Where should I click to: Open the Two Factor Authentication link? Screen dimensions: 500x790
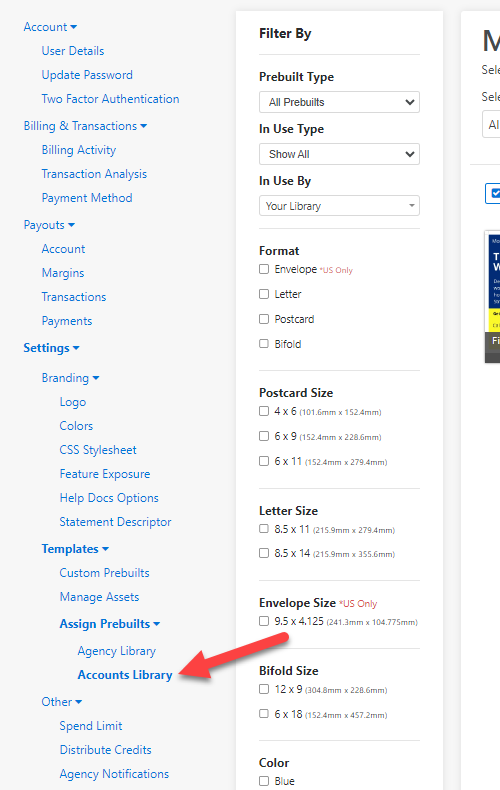(x=110, y=99)
